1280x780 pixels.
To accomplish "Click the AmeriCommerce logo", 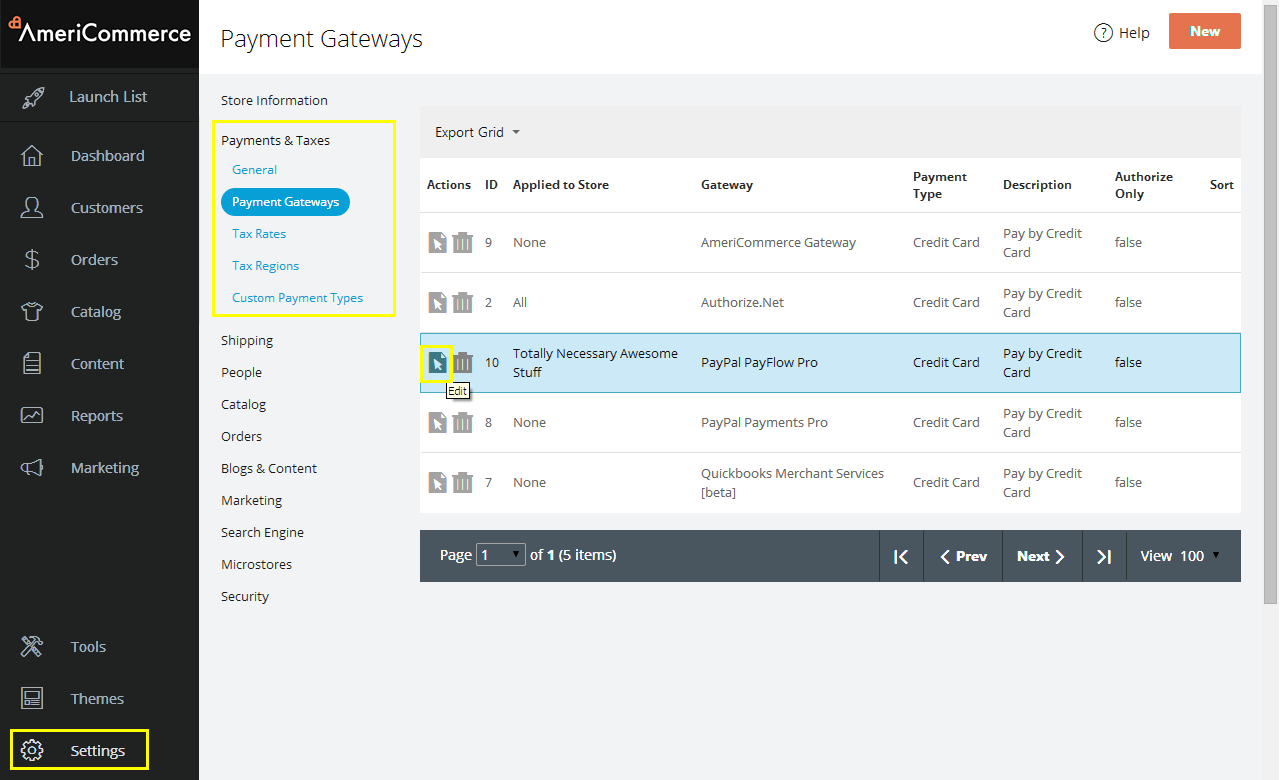I will [x=100, y=32].
